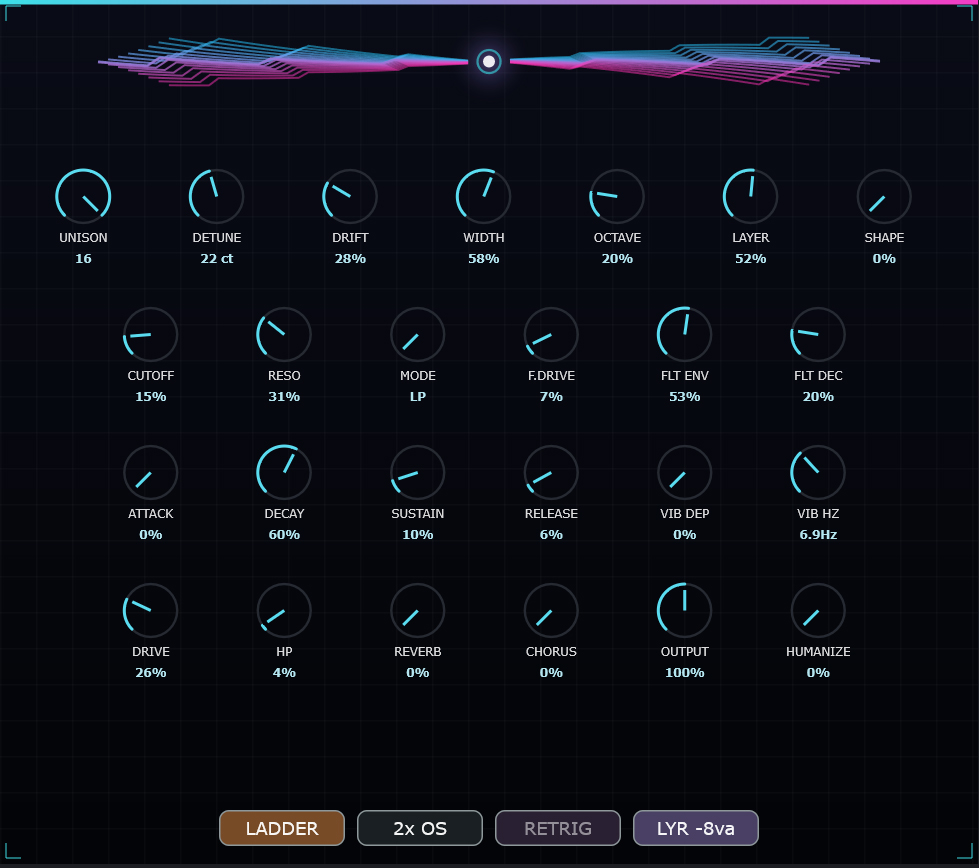Click the drift value 28%
The width and height of the screenshot is (979, 868).
click(350, 259)
